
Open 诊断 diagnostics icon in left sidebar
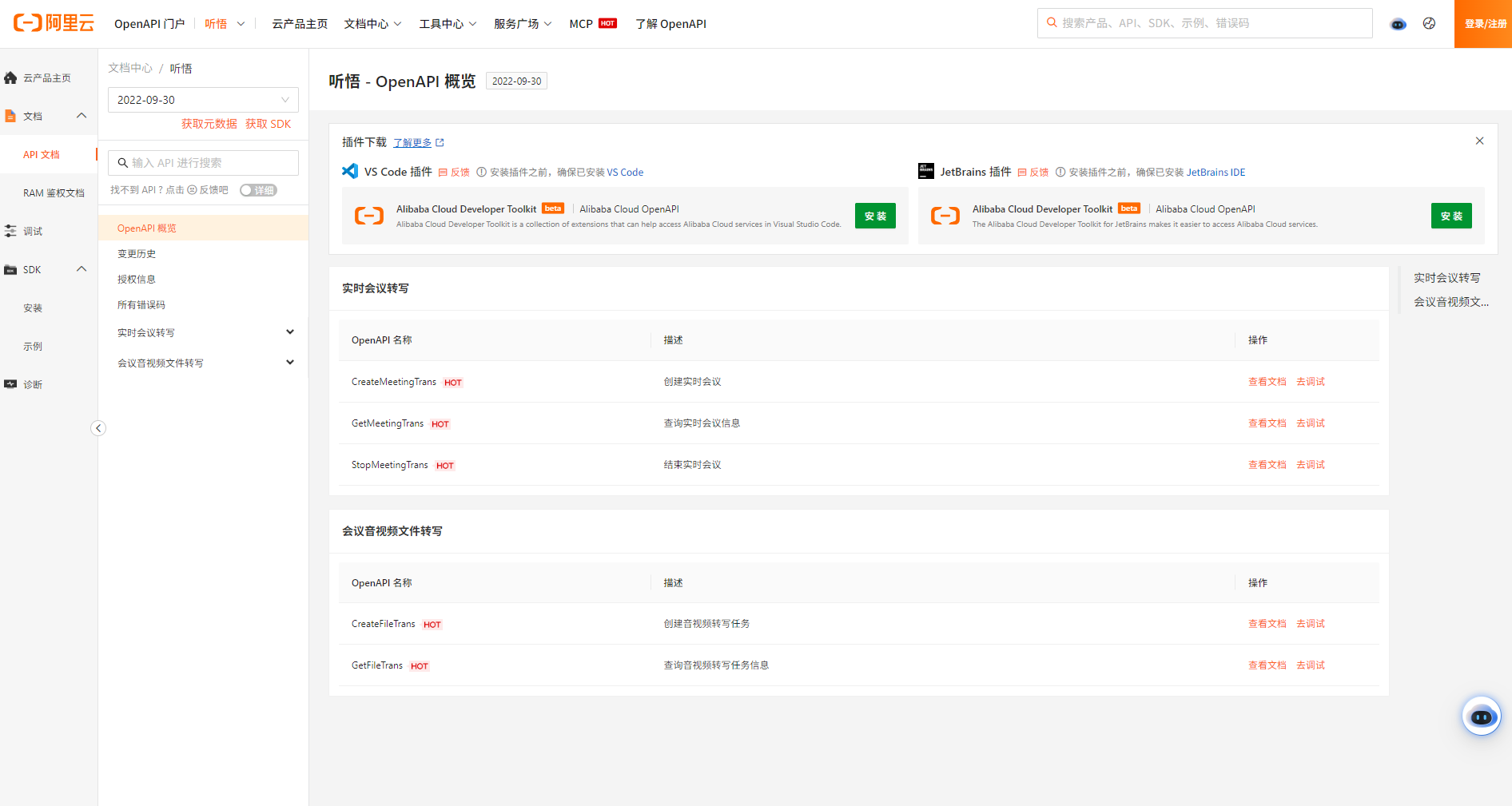10,384
